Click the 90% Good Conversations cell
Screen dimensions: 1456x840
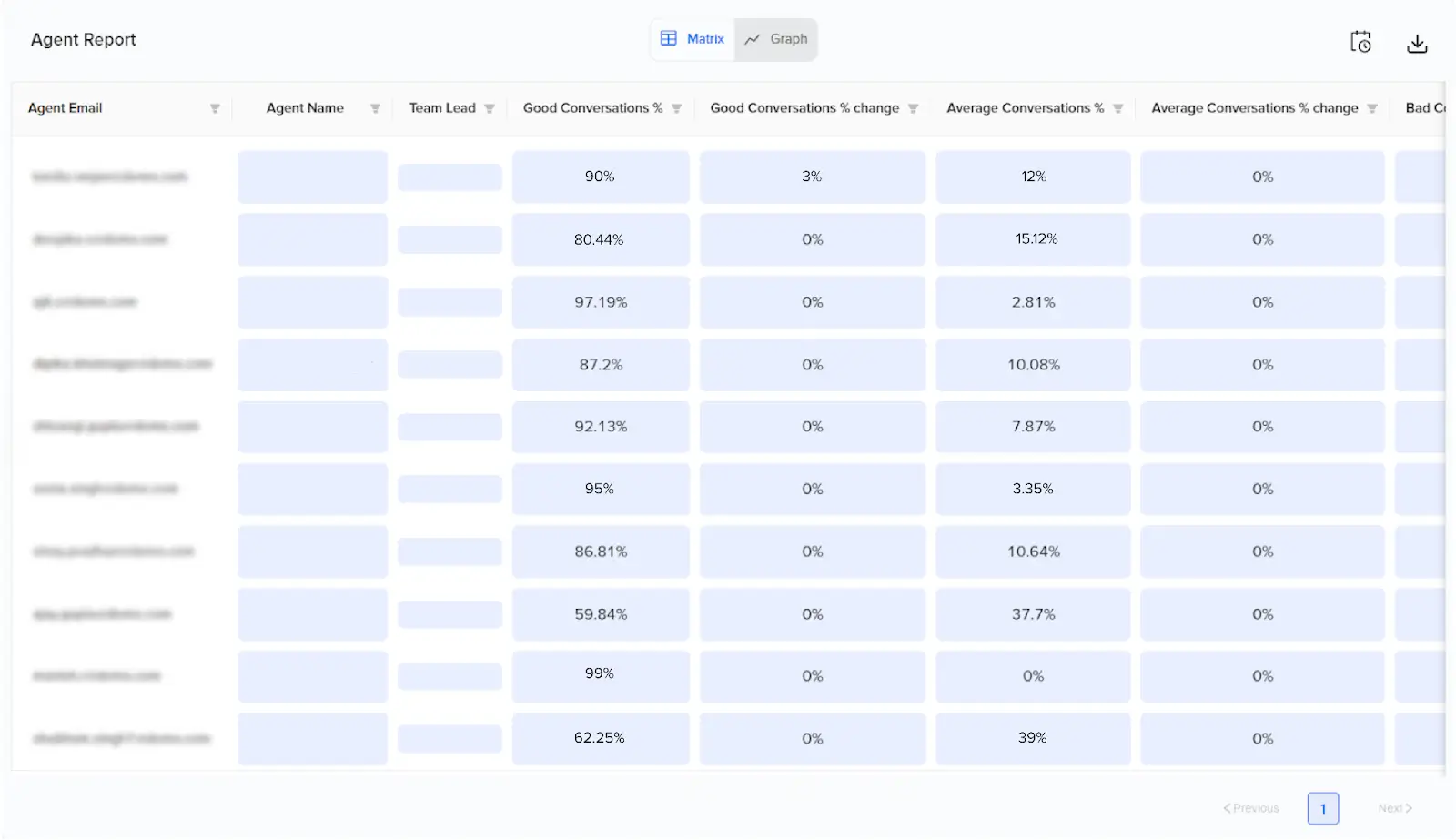point(601,177)
